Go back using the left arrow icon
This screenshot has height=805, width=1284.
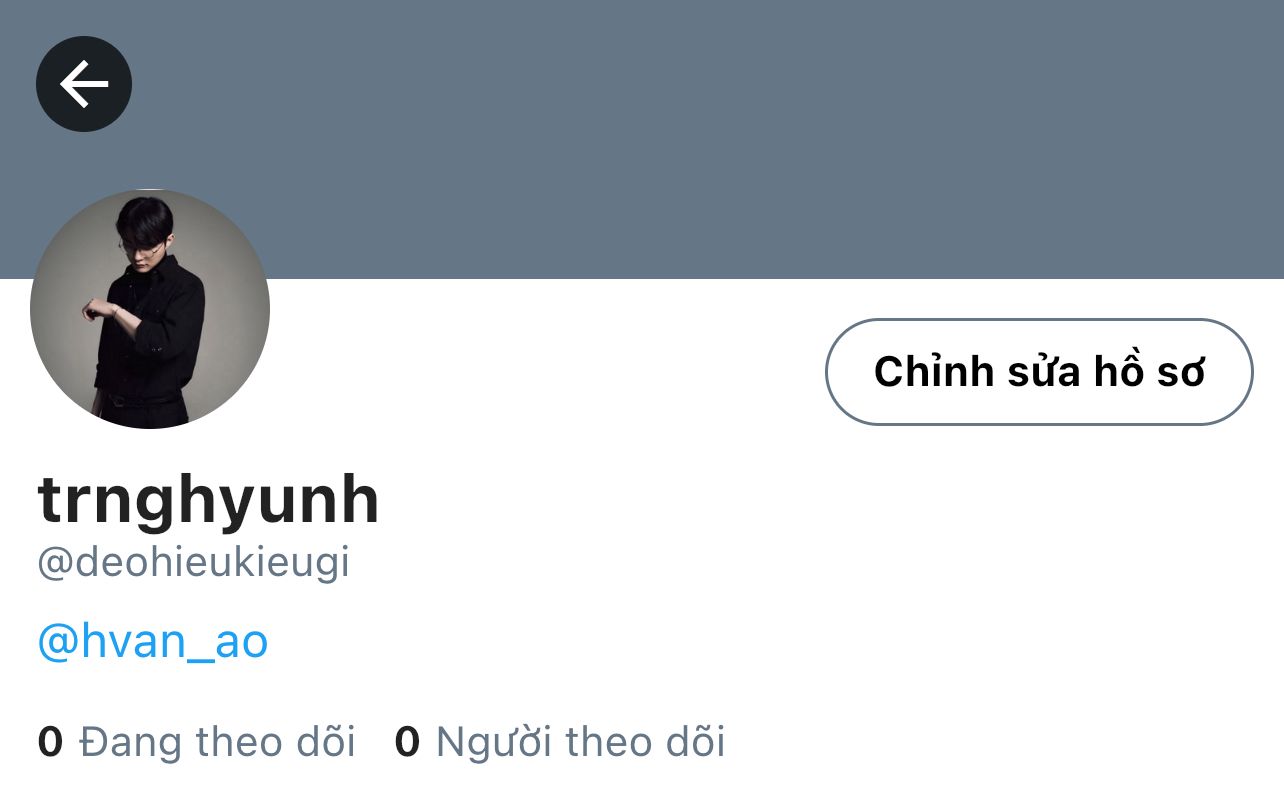[84, 84]
